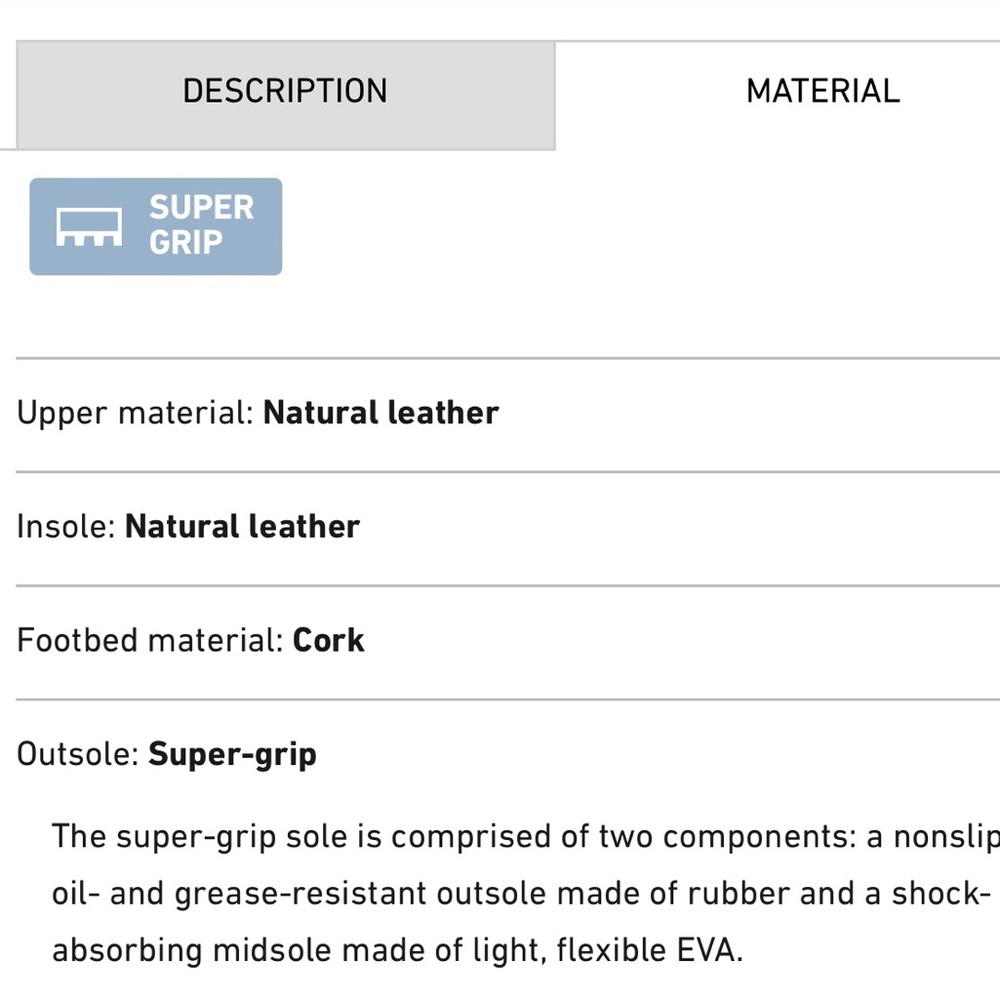This screenshot has height=1000, width=1000.
Task: Click the bold word "Cork"
Action: click(x=329, y=640)
